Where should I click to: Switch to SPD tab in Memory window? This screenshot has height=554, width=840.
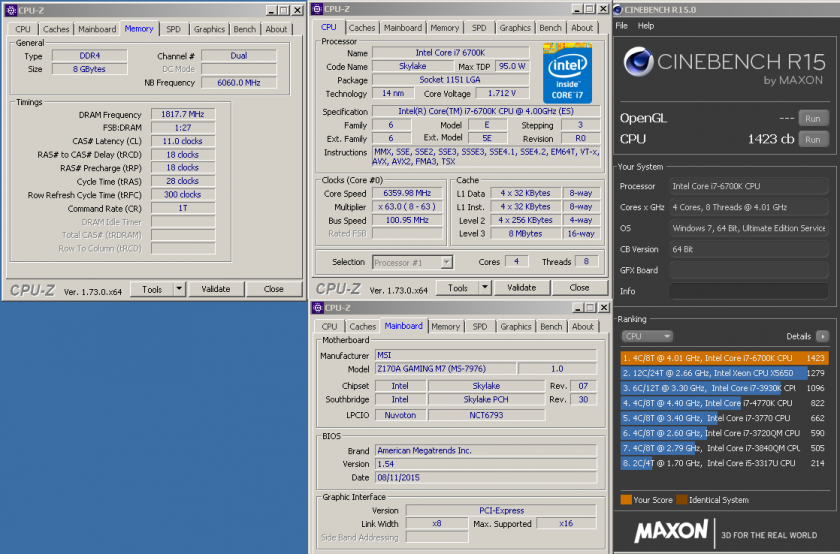click(173, 29)
